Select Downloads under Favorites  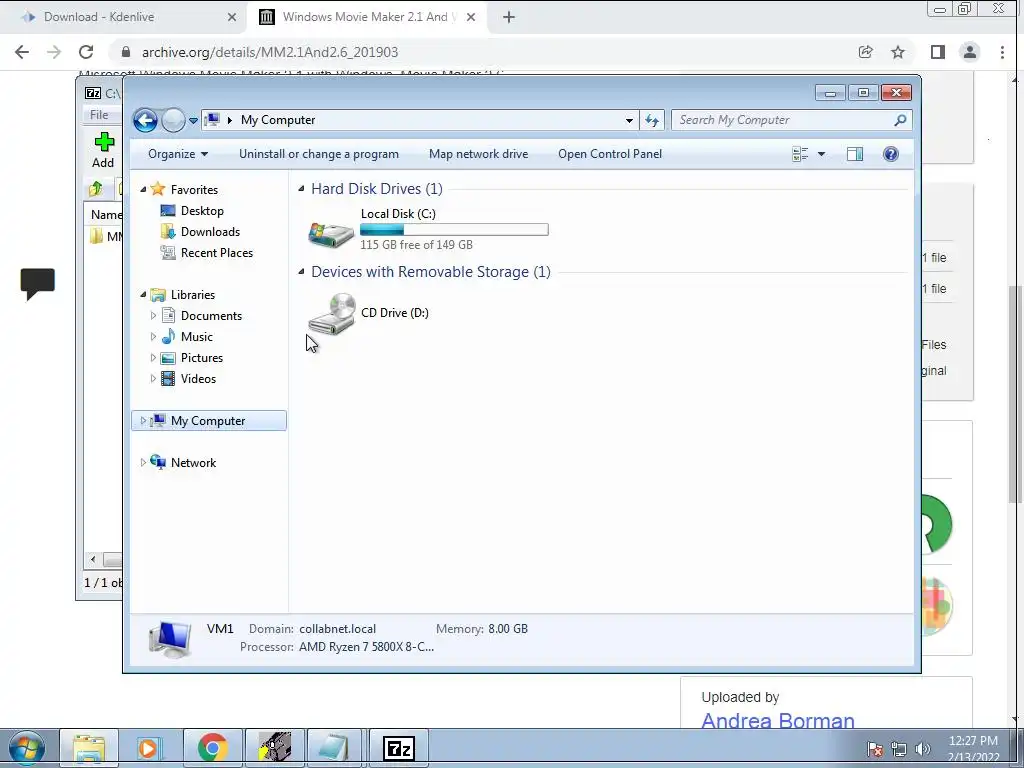[x=210, y=232]
